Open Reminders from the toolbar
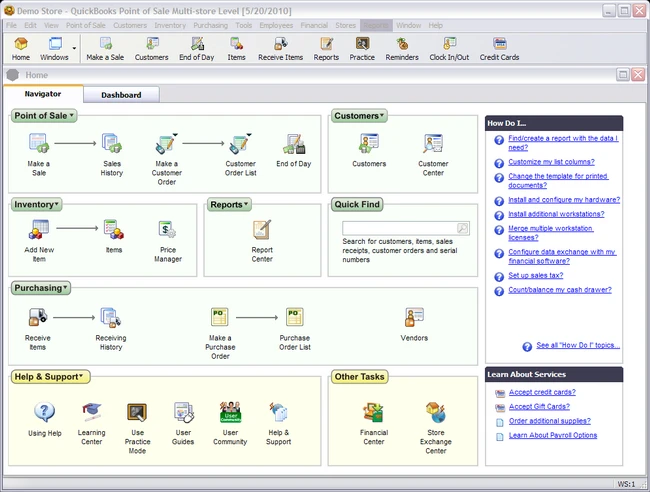The image size is (650, 492). [x=402, y=49]
